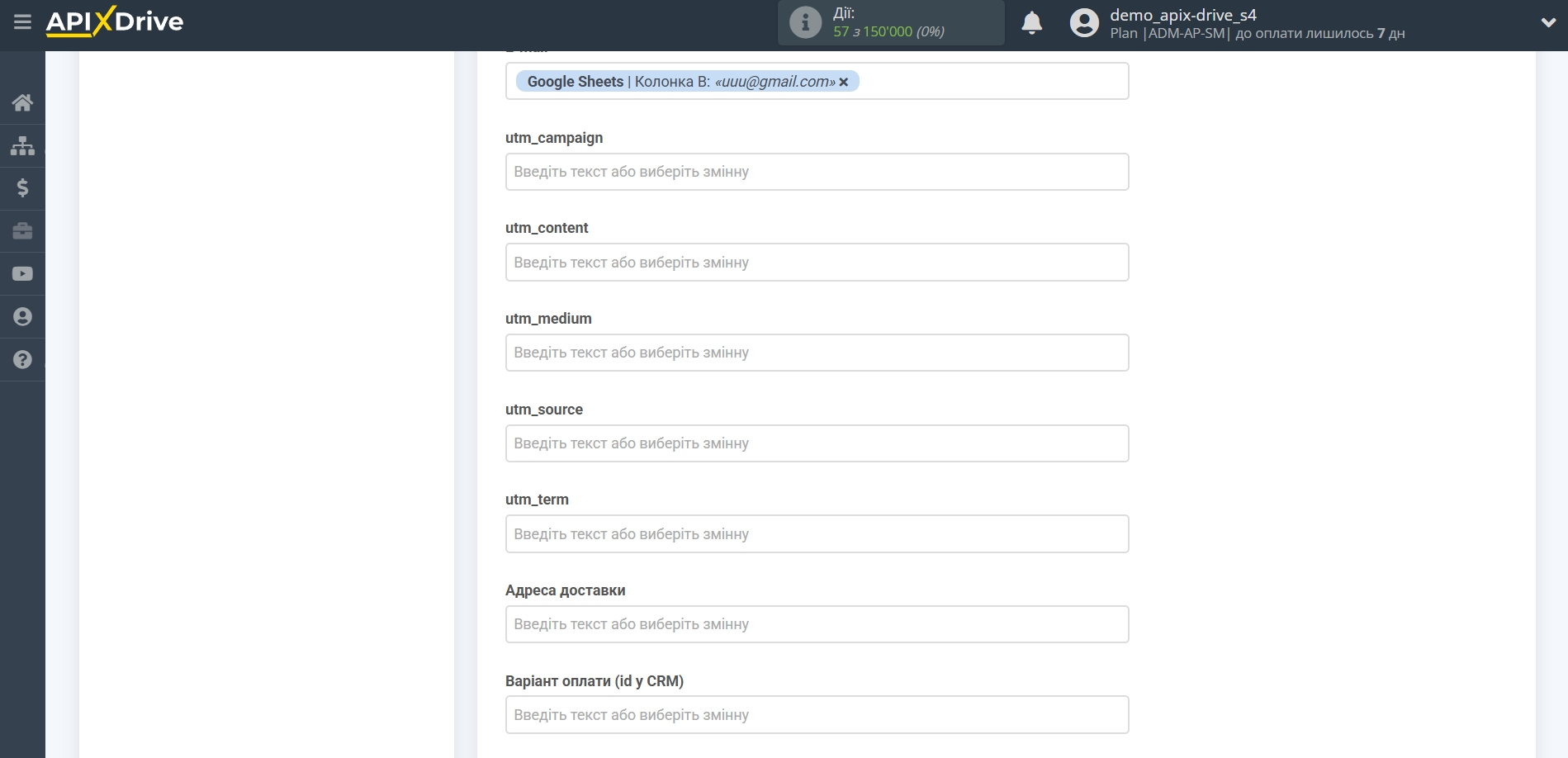This screenshot has width=1568, height=758.
Task: Open the help question mark icon
Action: pos(22,360)
